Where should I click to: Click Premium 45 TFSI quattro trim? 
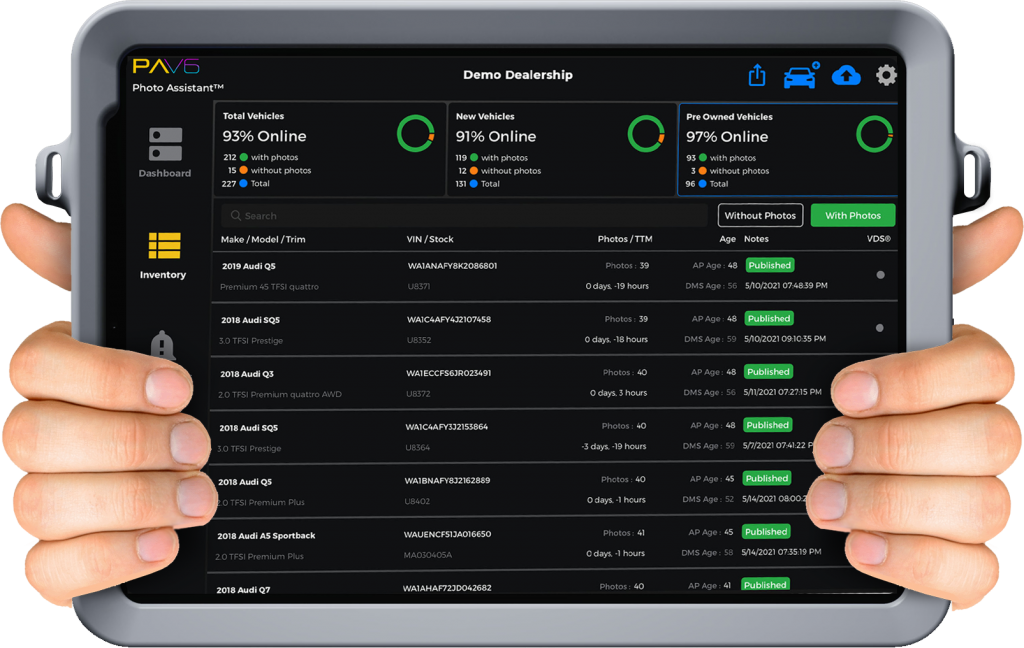tap(269, 286)
